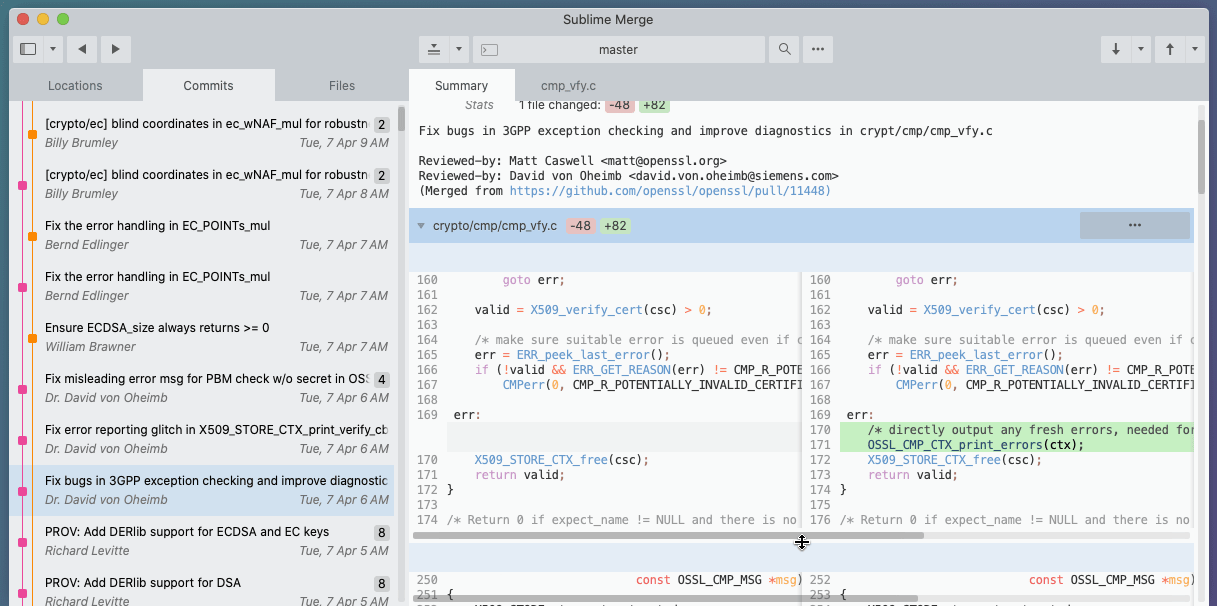Navigate back with the left arrow icon
The width and height of the screenshot is (1217, 606).
[81, 48]
